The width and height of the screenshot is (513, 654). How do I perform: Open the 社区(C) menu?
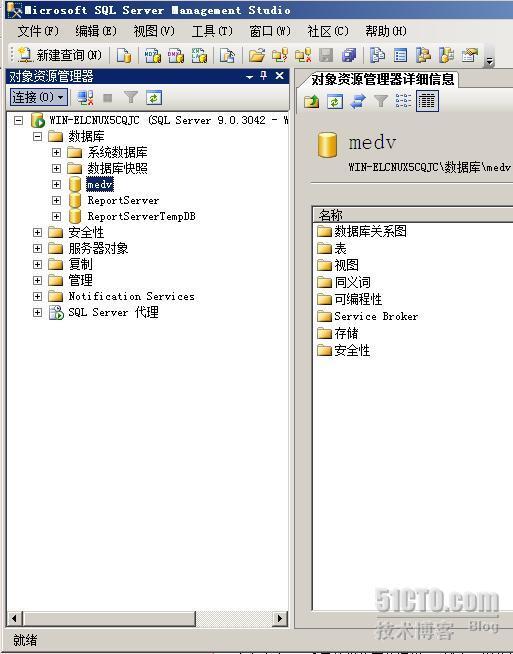click(x=328, y=31)
